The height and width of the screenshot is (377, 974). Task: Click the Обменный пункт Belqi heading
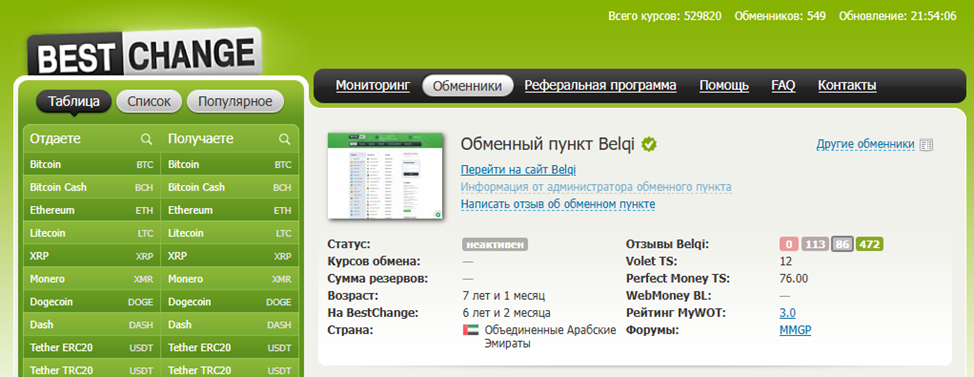[548, 145]
